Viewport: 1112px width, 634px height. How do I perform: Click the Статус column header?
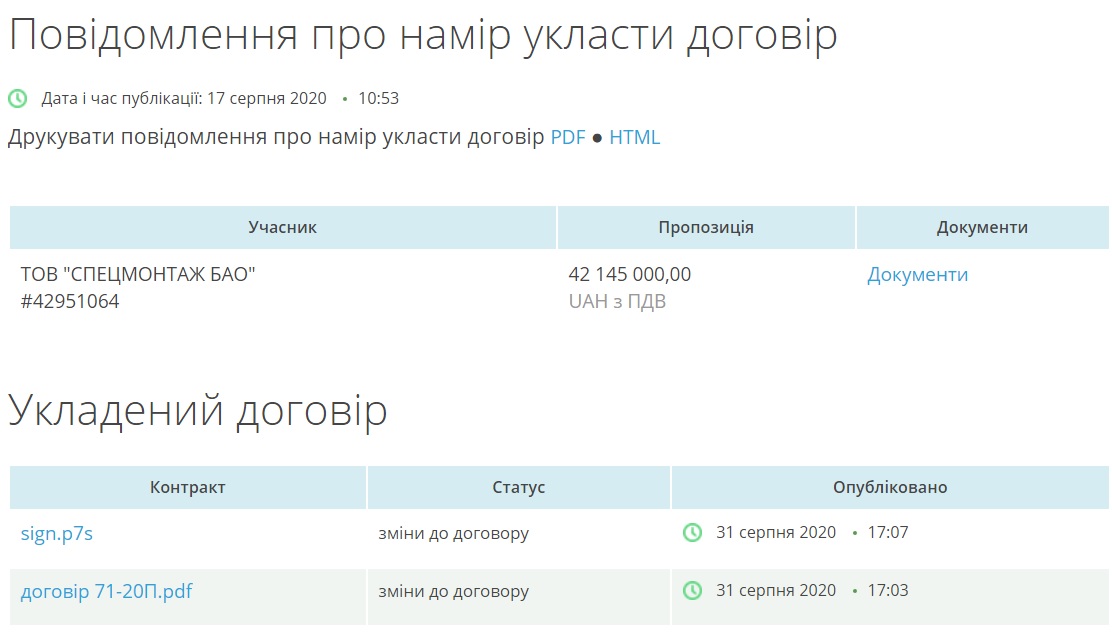click(518, 488)
